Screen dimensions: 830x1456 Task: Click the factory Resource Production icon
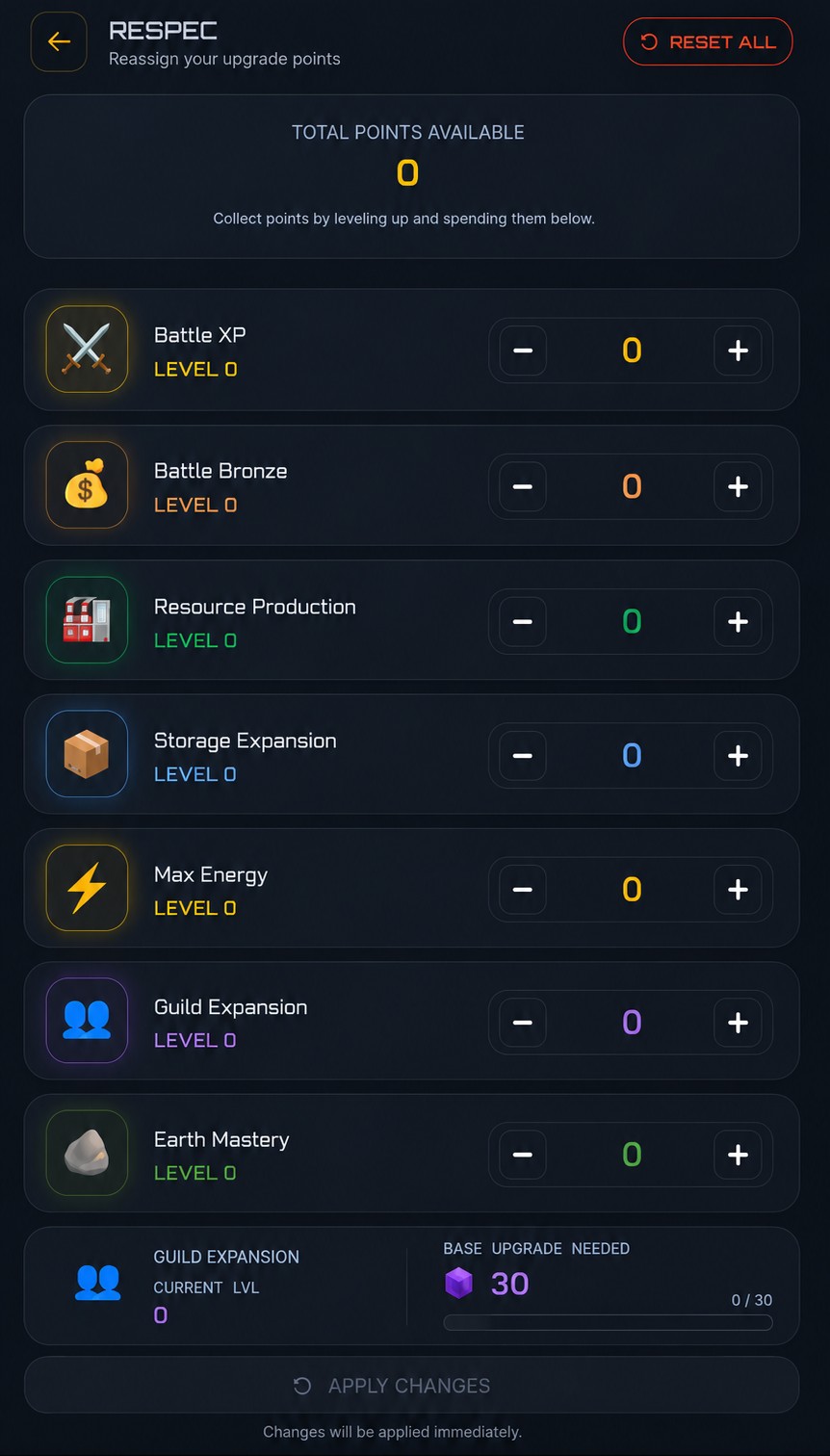(x=87, y=620)
